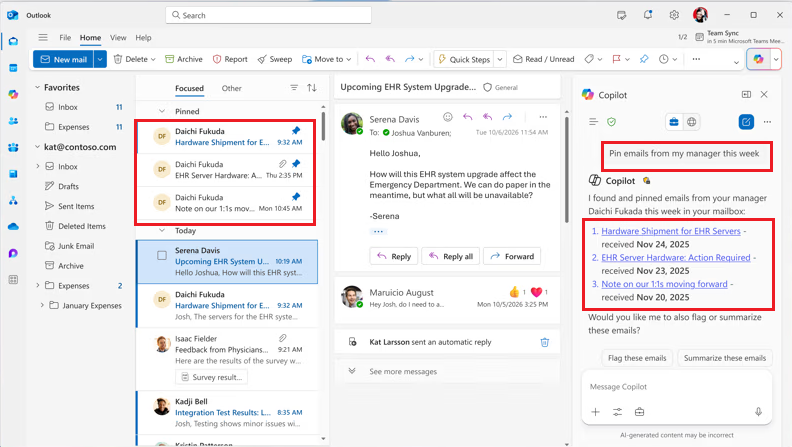Collapse the Pinned group
Viewport: 792px width, 447px height.
pos(162,111)
